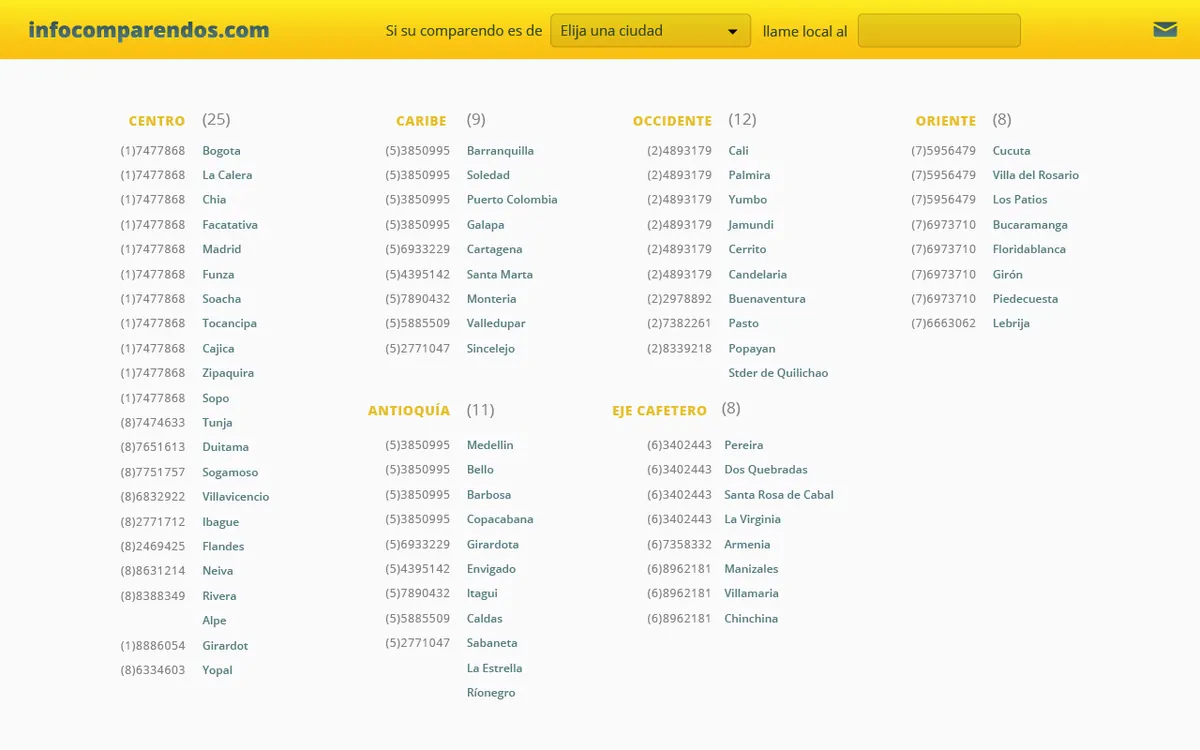Open the Valledupar city link
This screenshot has height=750, width=1200.
496,324
